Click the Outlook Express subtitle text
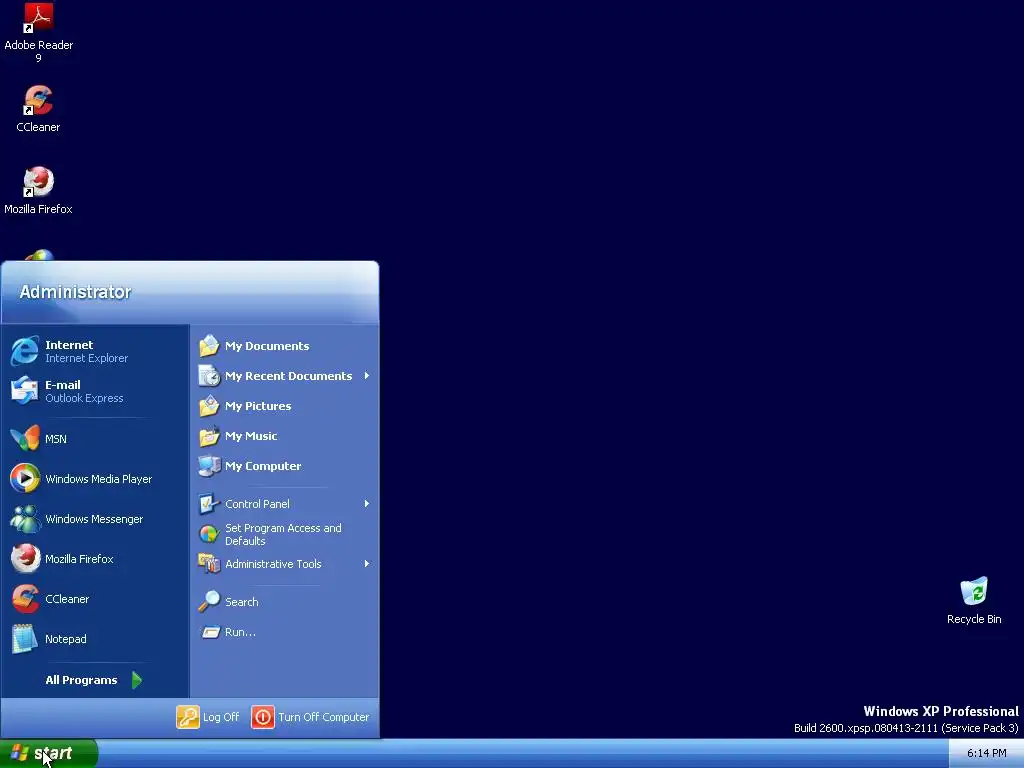The image size is (1024, 768). (x=84, y=398)
